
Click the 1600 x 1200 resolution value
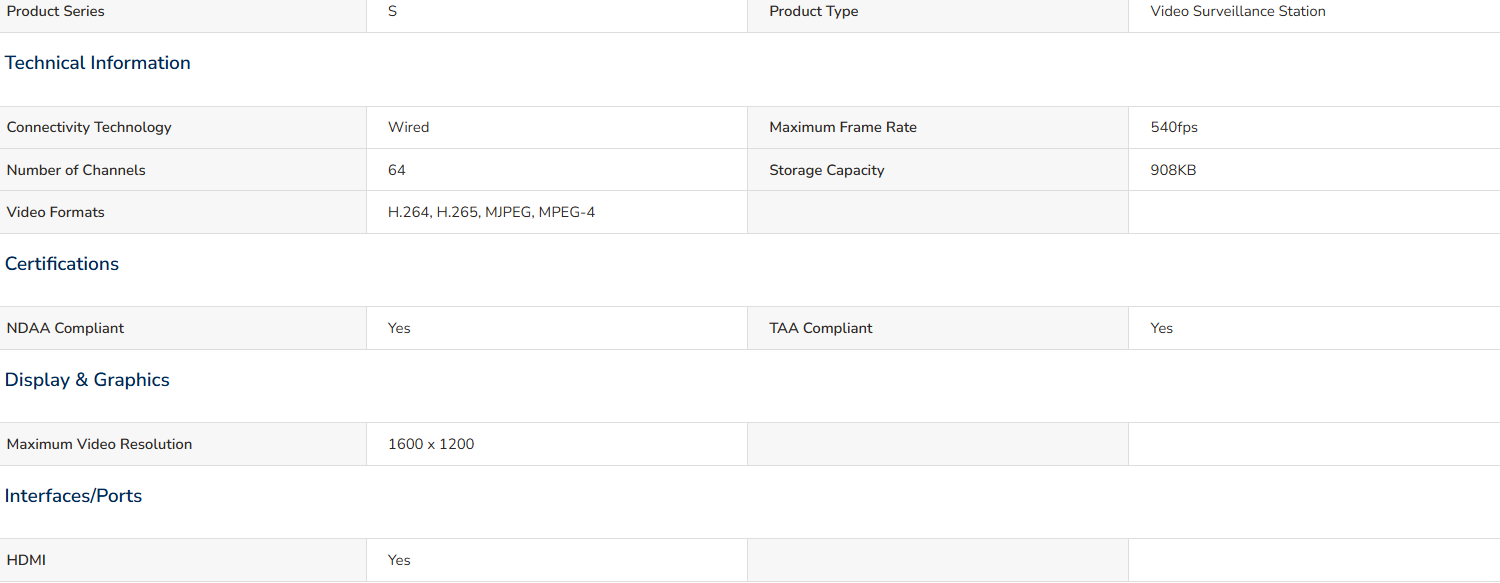click(x=431, y=444)
